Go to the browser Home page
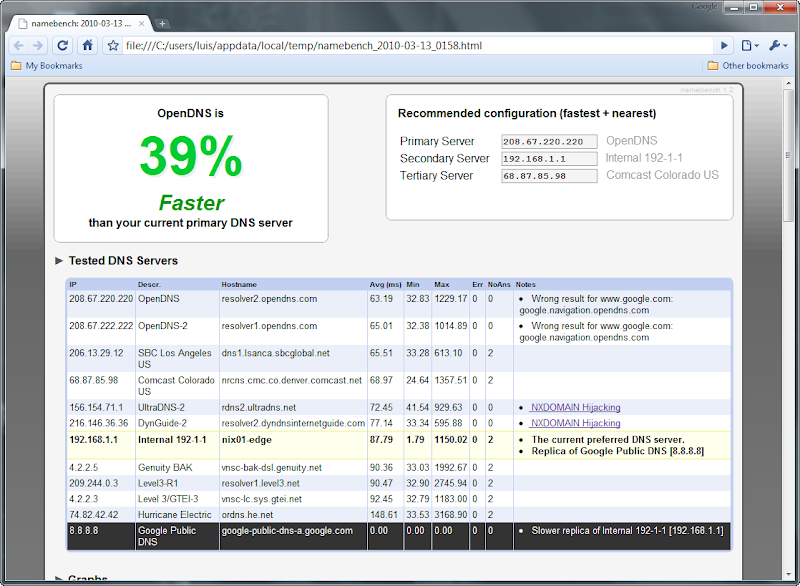The width and height of the screenshot is (800, 586). click(x=88, y=45)
